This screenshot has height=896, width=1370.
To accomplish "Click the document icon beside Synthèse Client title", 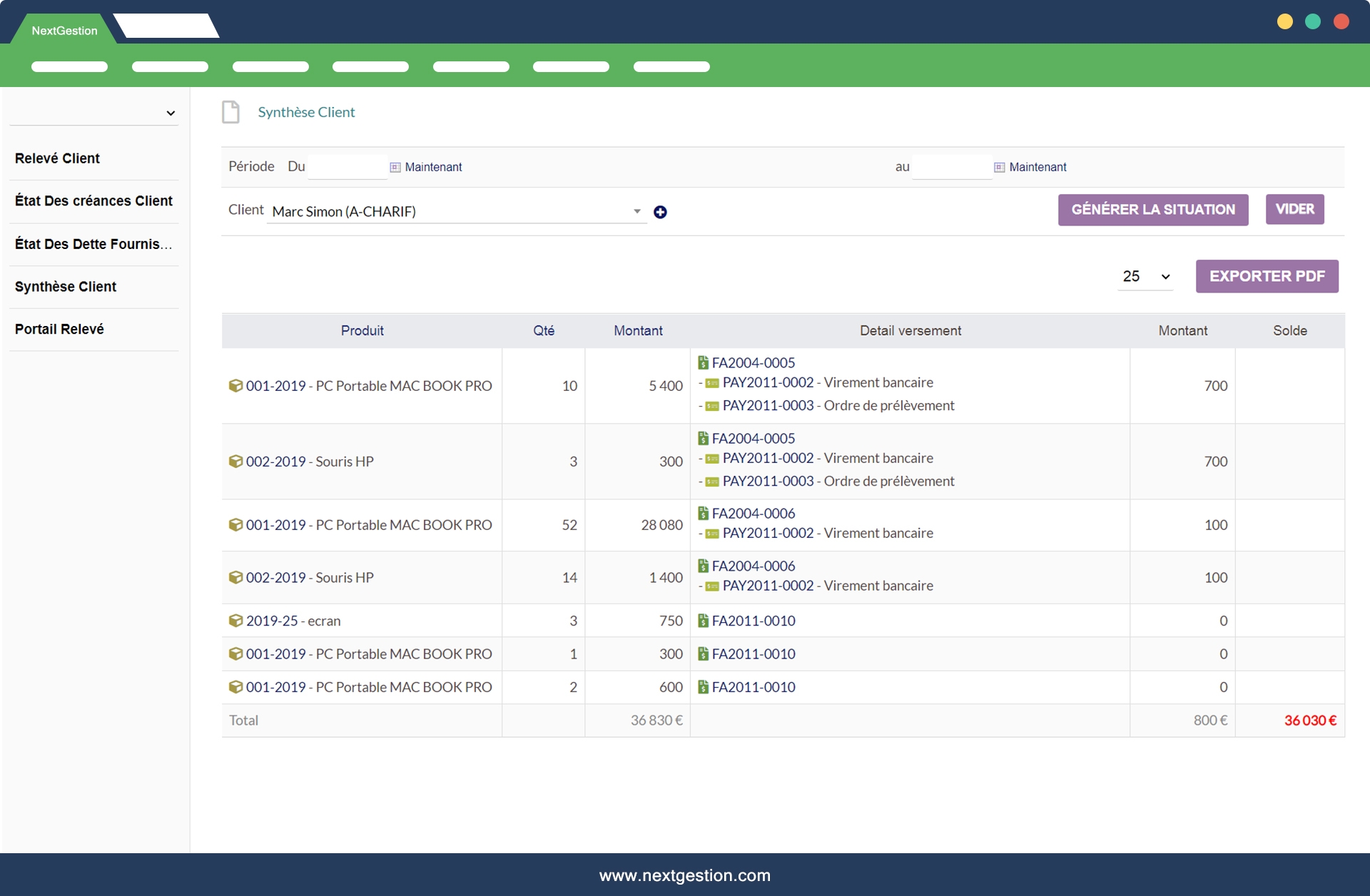I will tap(230, 112).
